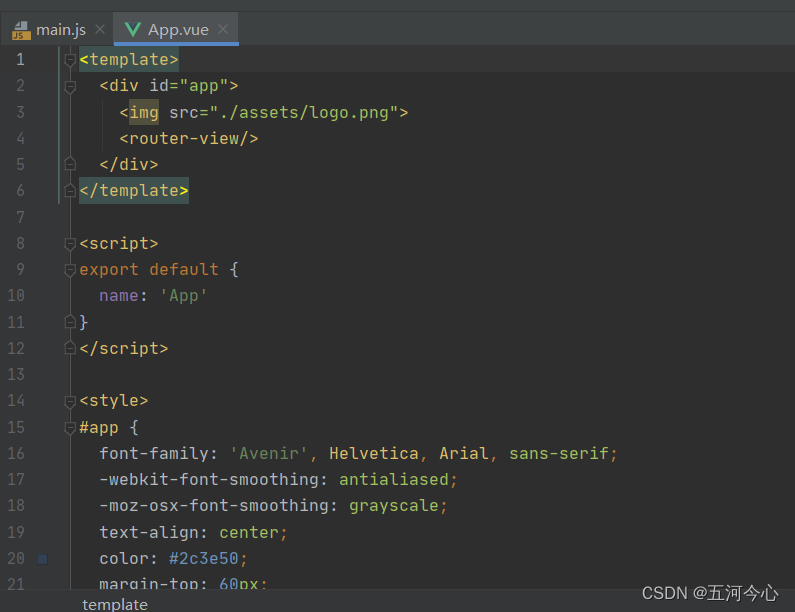
Task: Click the #2c3e50 color value text
Action: click(203, 558)
